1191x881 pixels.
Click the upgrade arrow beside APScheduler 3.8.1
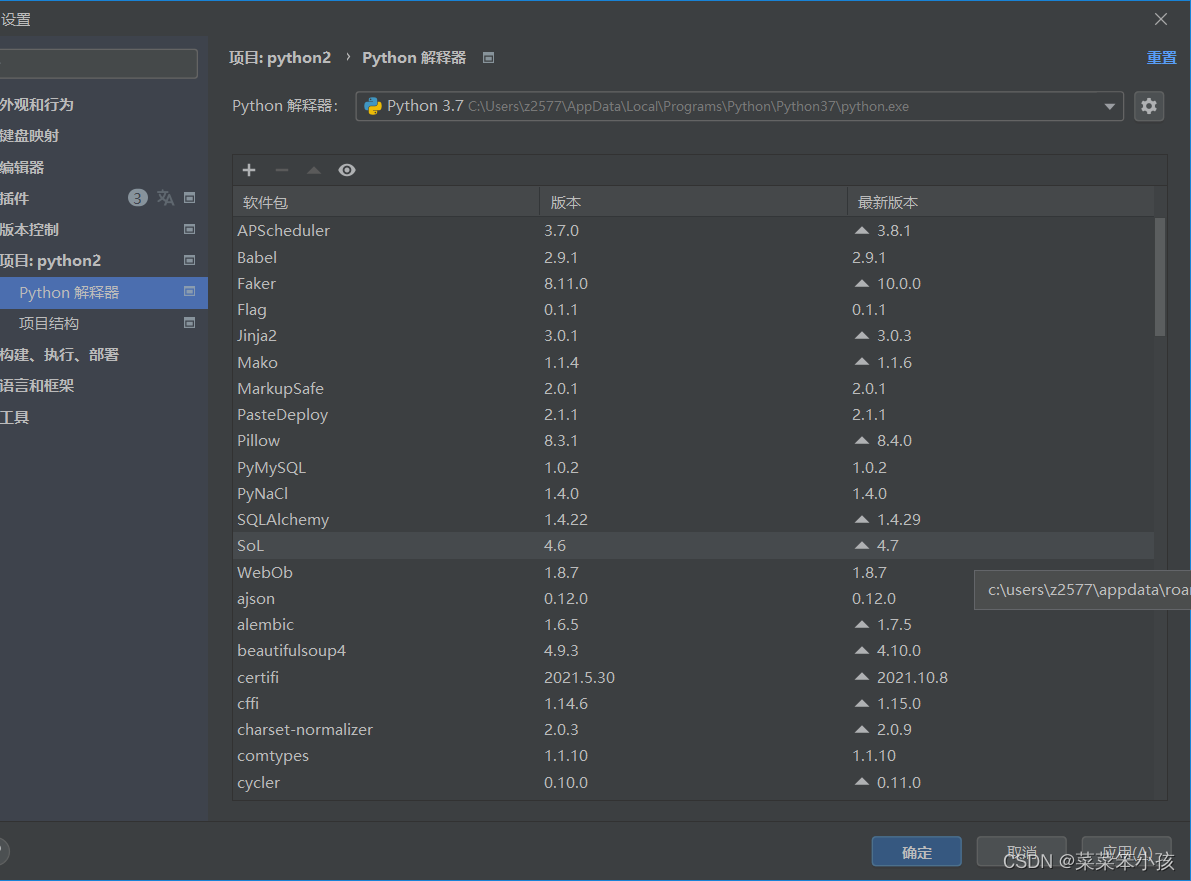[x=861, y=230]
